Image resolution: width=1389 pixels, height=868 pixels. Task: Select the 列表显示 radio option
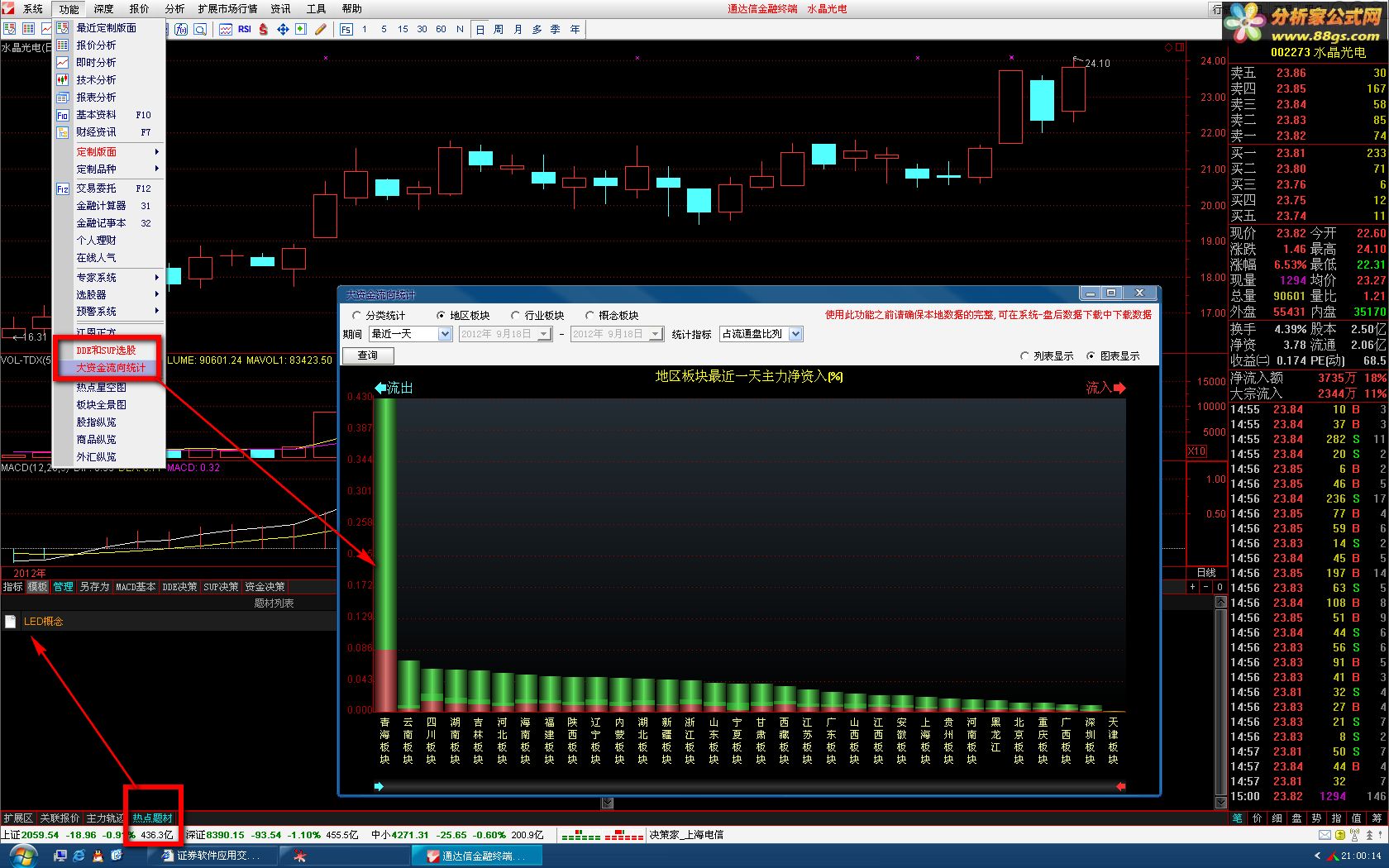(x=1024, y=355)
